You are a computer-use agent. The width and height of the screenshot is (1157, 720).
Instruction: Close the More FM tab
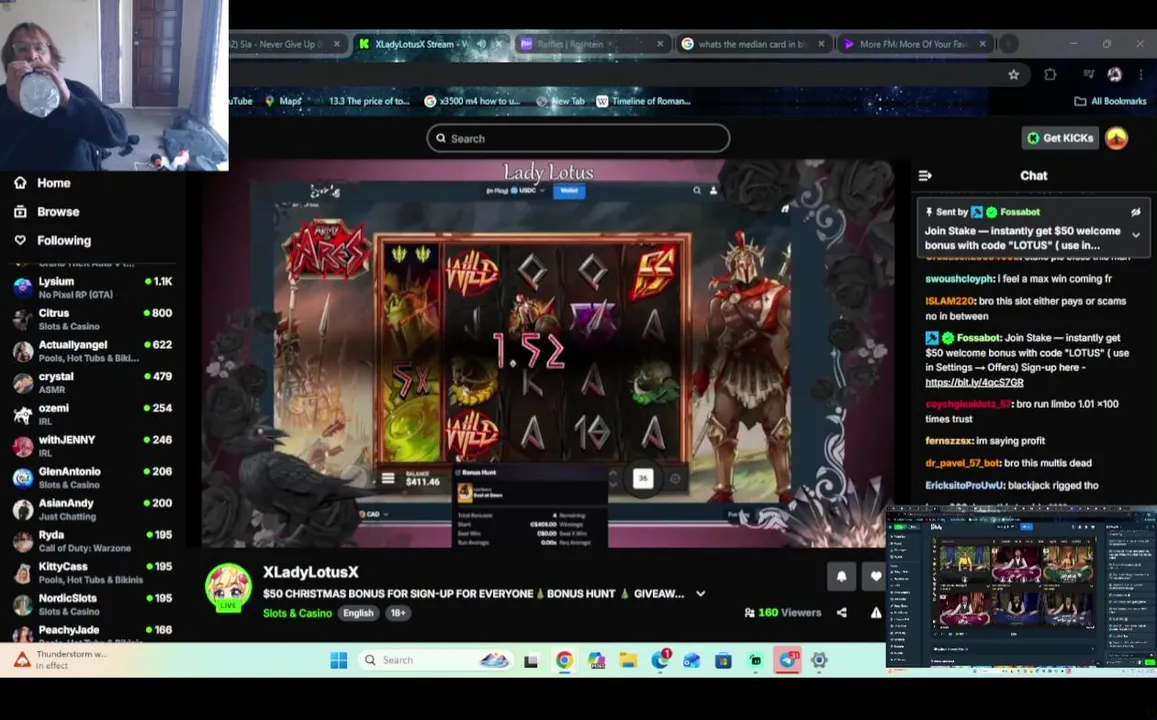982,44
